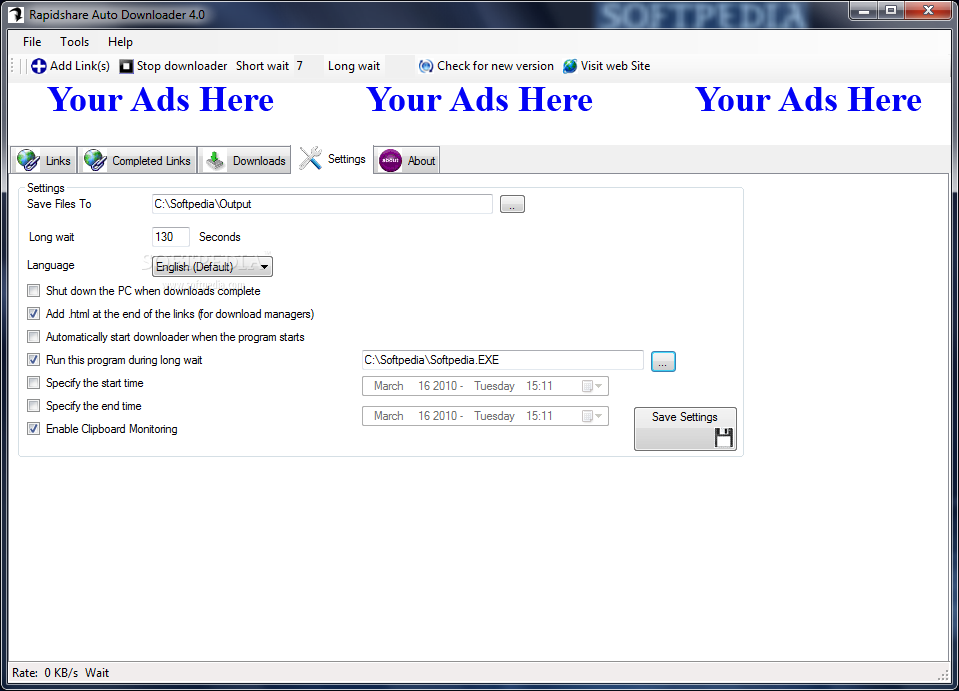This screenshot has height=691, width=959.
Task: Click the application icon in title bar
Action: point(16,15)
